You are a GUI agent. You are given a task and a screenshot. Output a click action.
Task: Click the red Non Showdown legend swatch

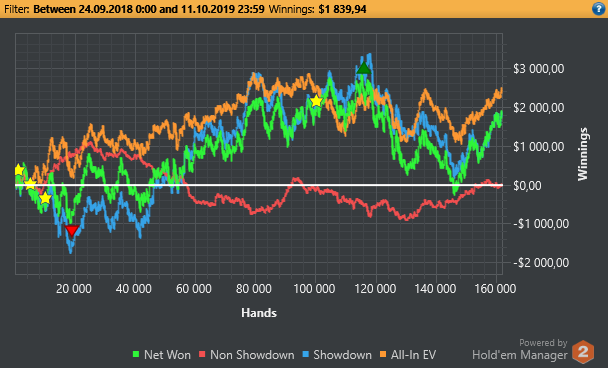[202, 354]
